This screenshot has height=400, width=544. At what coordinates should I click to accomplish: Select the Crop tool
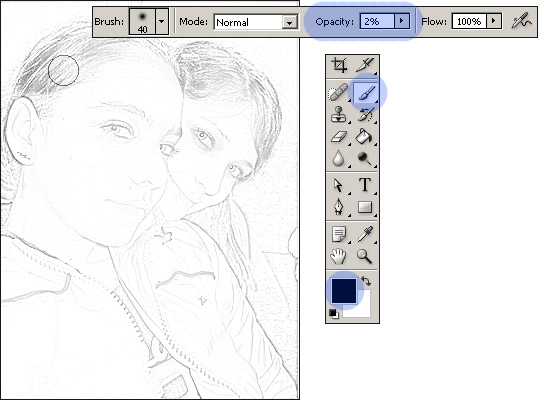[339, 65]
